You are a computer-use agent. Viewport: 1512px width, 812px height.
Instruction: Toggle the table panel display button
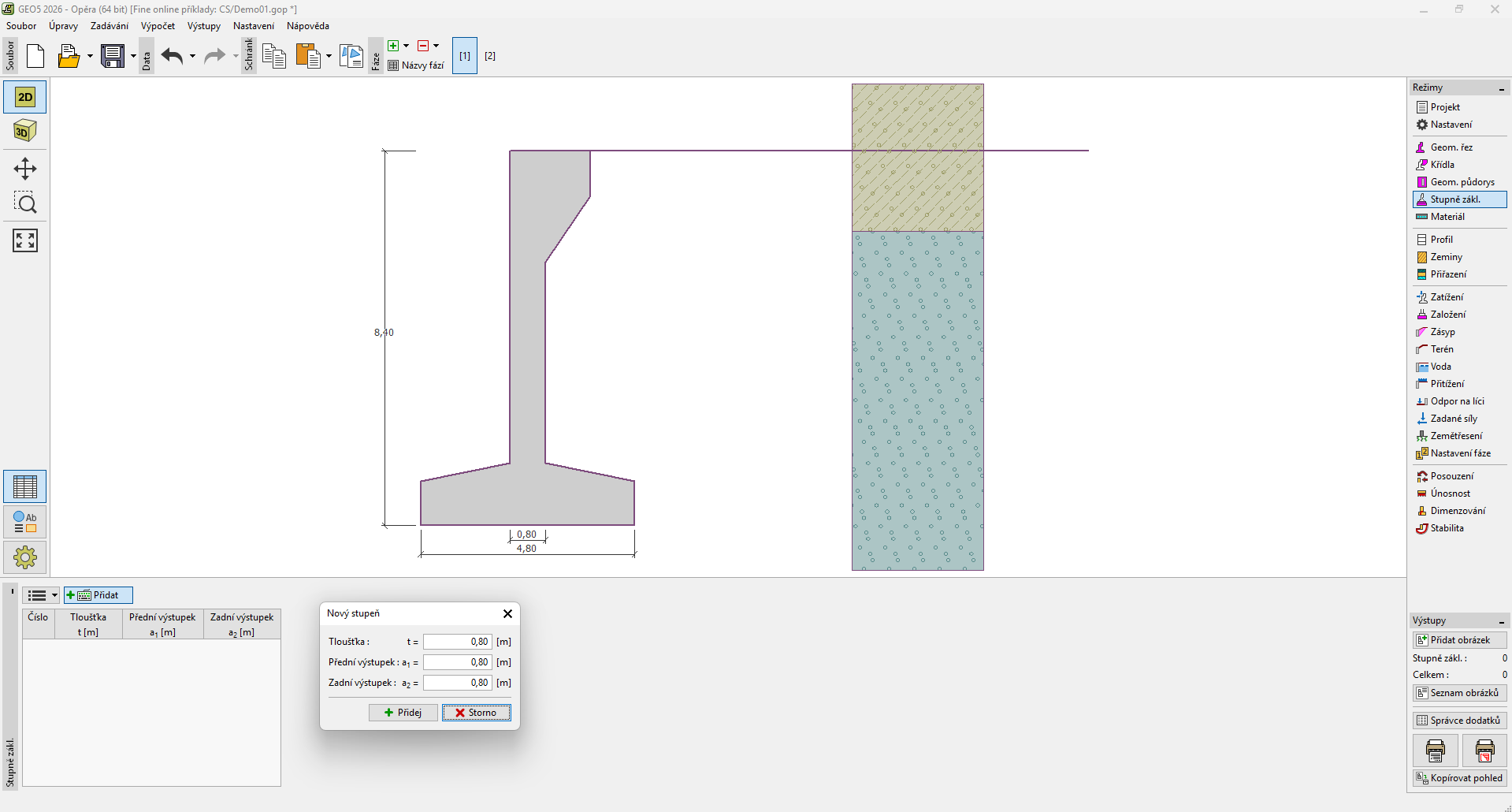25,486
